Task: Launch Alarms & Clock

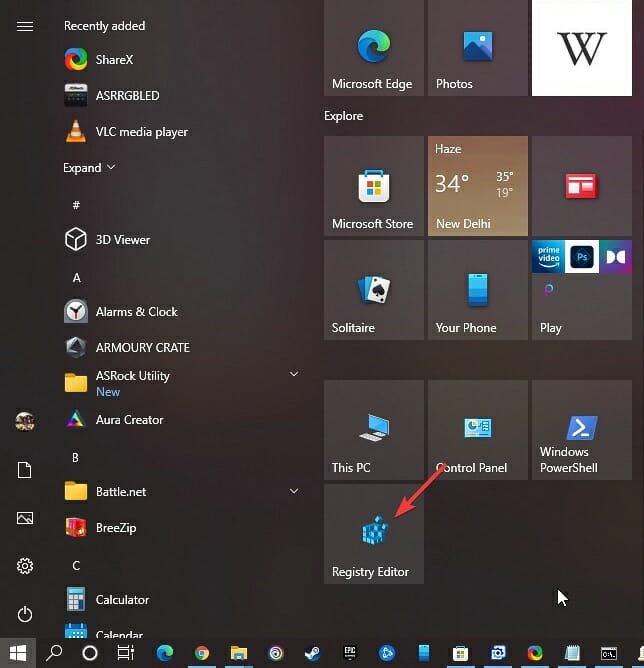Action: tap(121, 311)
